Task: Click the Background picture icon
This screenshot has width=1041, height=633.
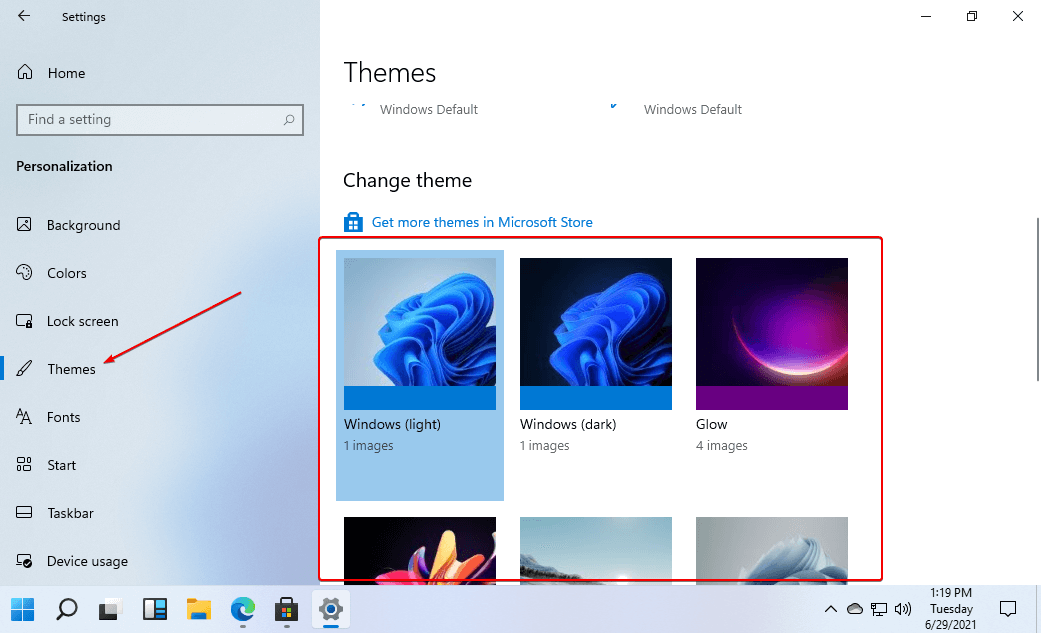Action: click(x=24, y=225)
